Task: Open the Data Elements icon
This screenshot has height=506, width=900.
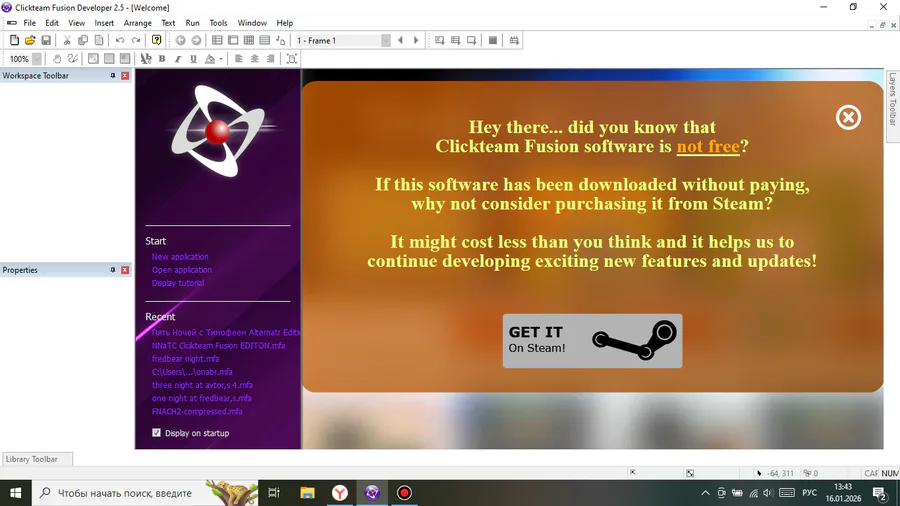Action: 281,40
